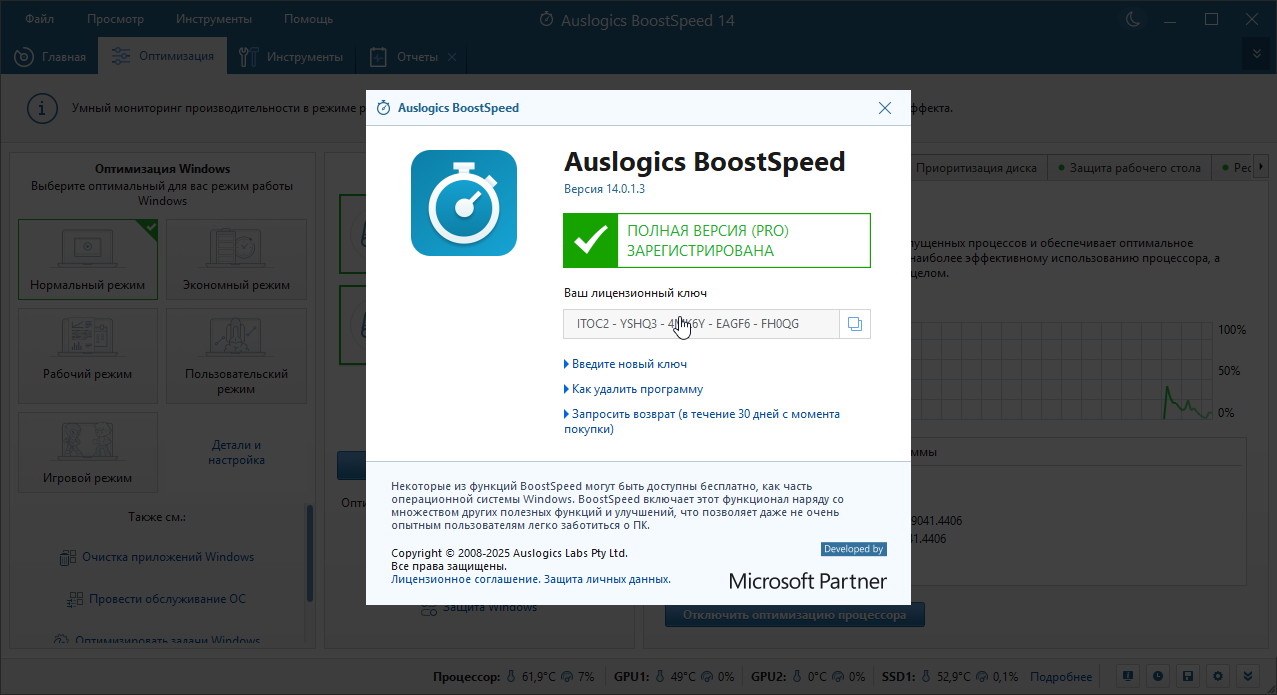Click the Процессор: label in status bar
Image resolution: width=1277 pixels, height=695 pixels.
click(x=466, y=677)
